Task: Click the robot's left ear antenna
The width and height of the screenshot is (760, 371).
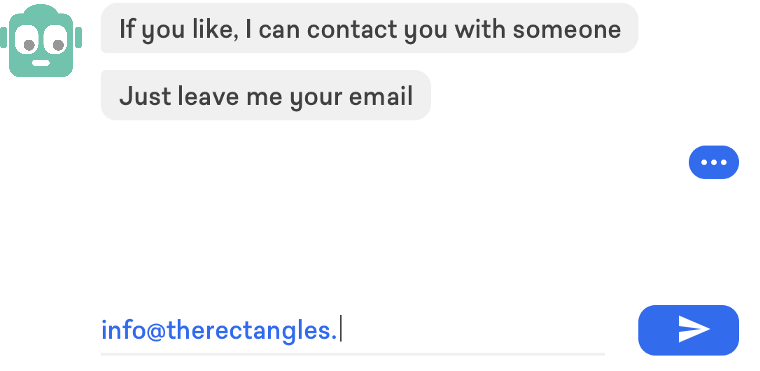Action: coord(3,38)
